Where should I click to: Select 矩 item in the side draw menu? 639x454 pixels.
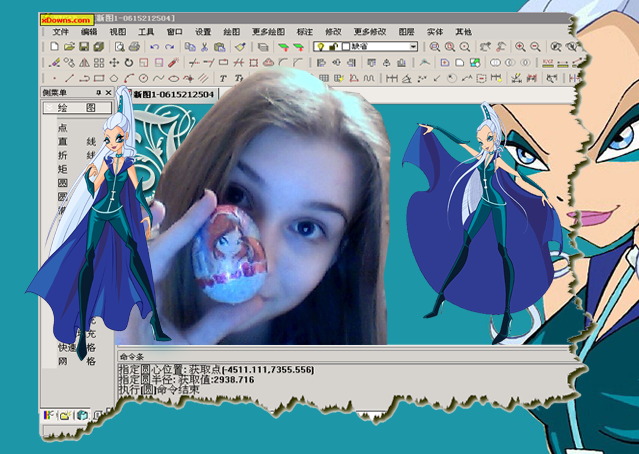[63, 169]
